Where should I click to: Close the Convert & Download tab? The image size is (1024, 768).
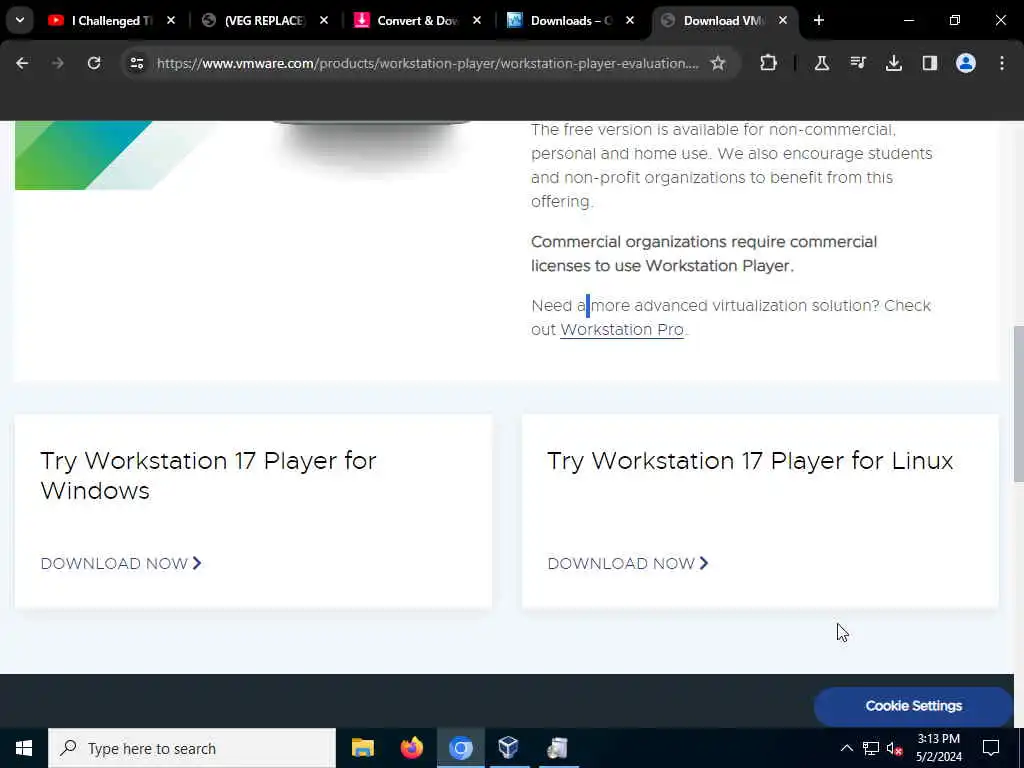[477, 20]
